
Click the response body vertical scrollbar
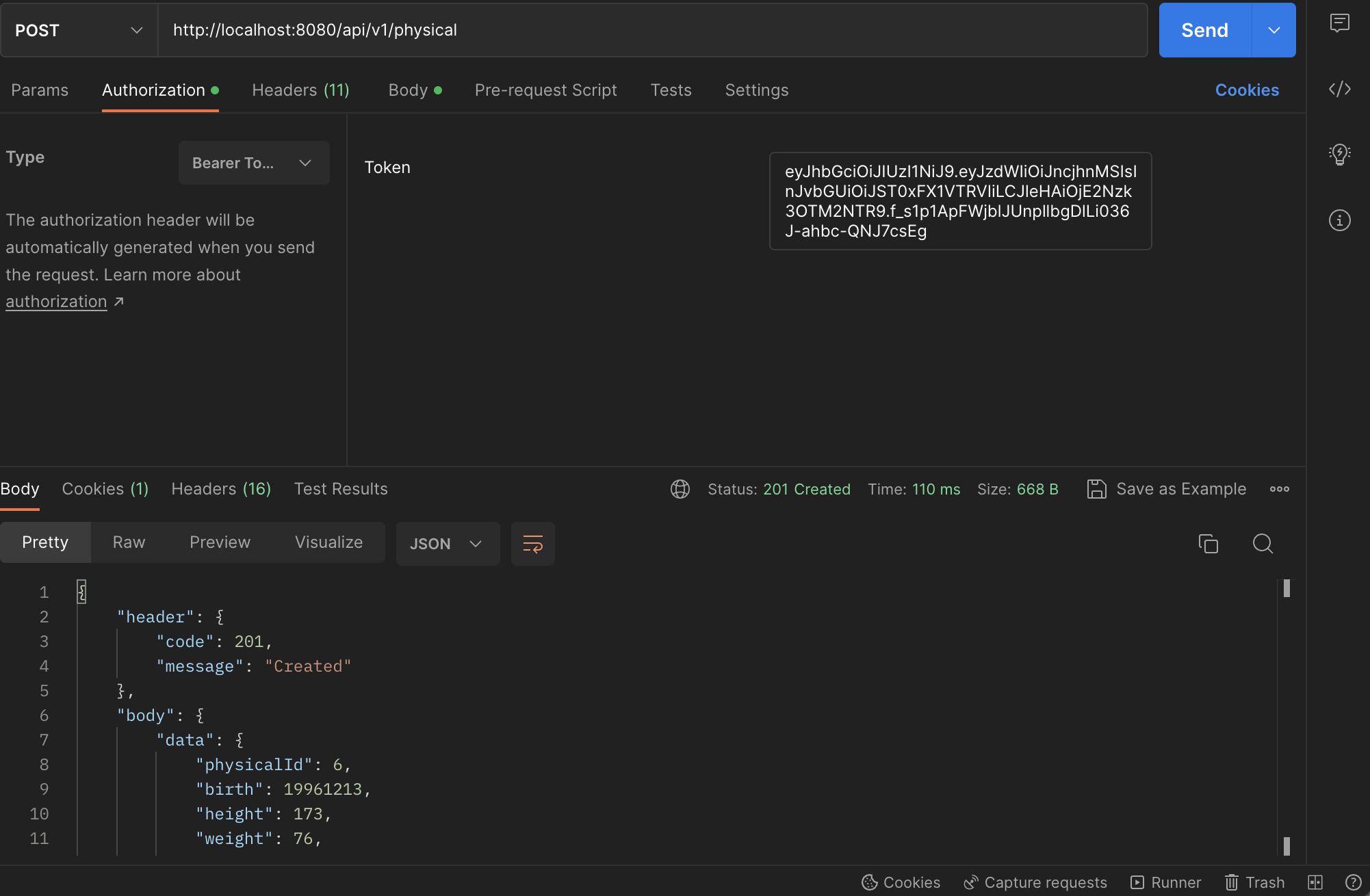pos(1287,718)
